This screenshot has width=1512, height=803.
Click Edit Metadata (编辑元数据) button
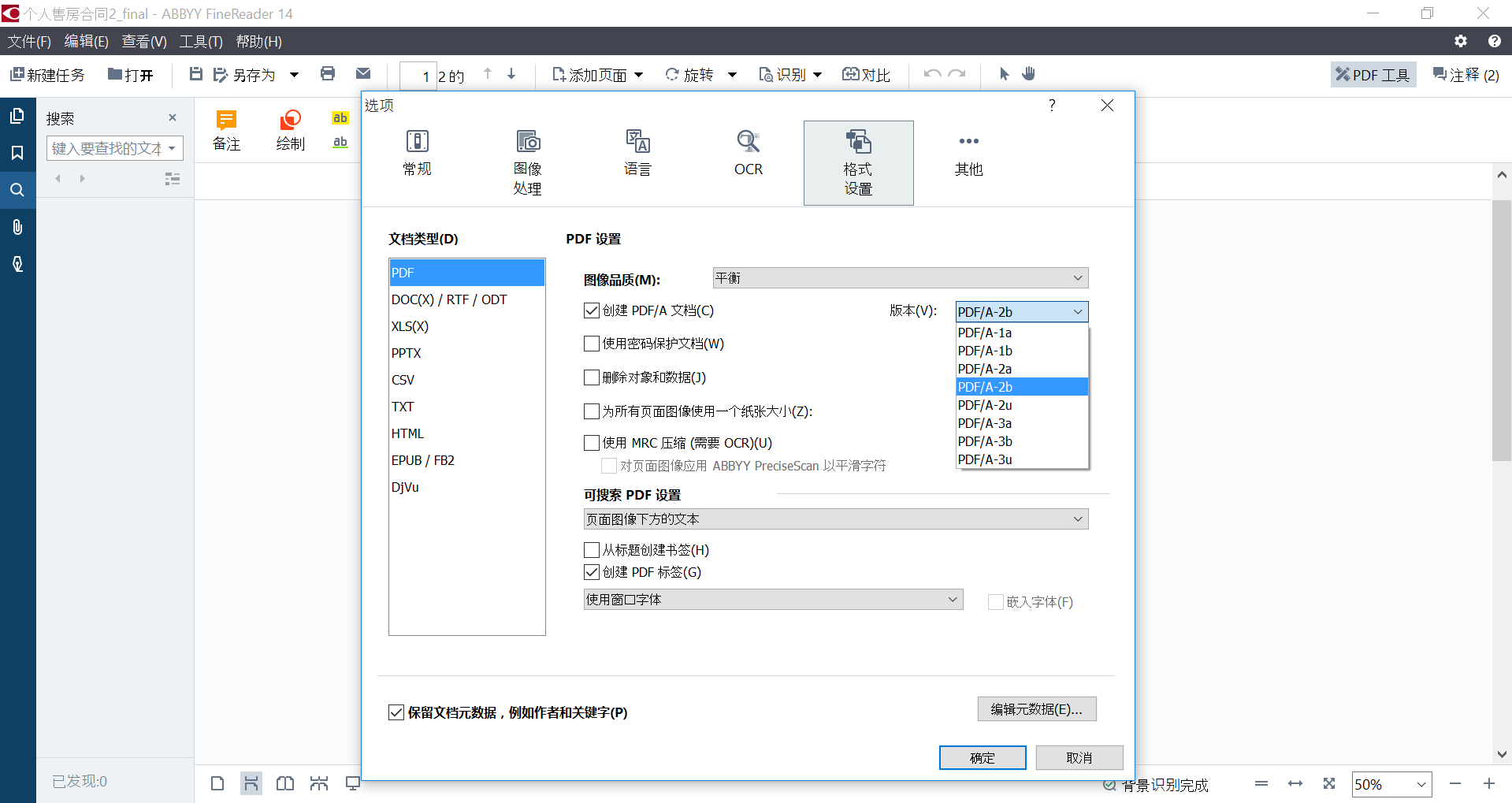pos(1037,709)
